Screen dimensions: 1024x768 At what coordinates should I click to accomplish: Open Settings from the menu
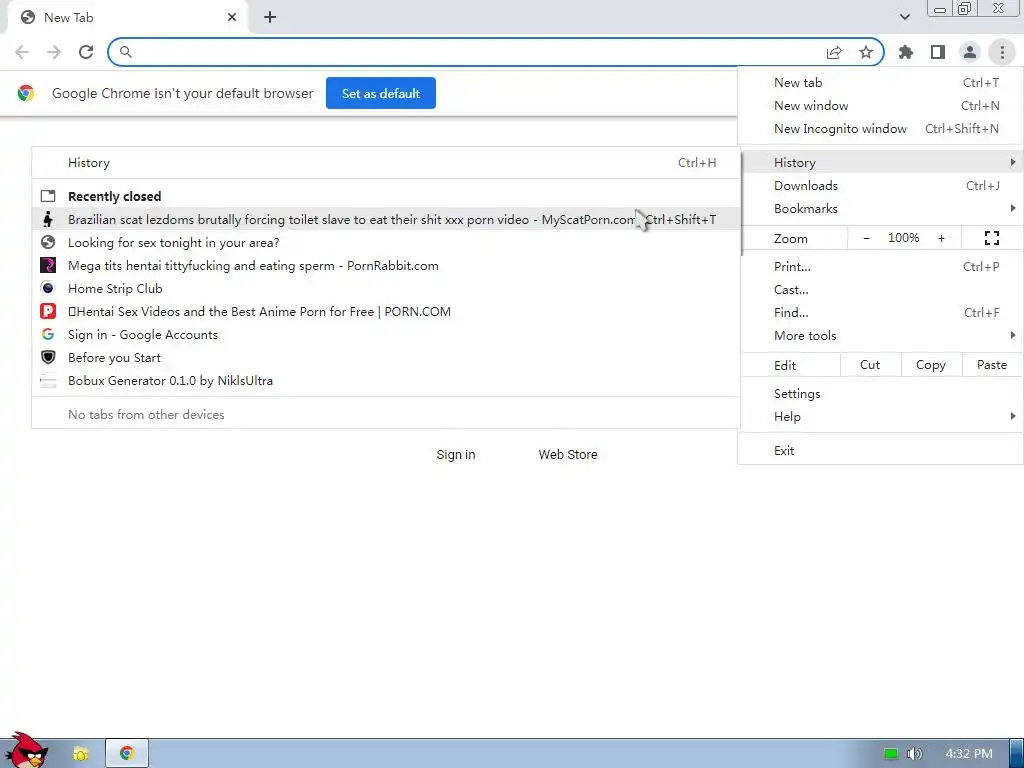(880, 394)
